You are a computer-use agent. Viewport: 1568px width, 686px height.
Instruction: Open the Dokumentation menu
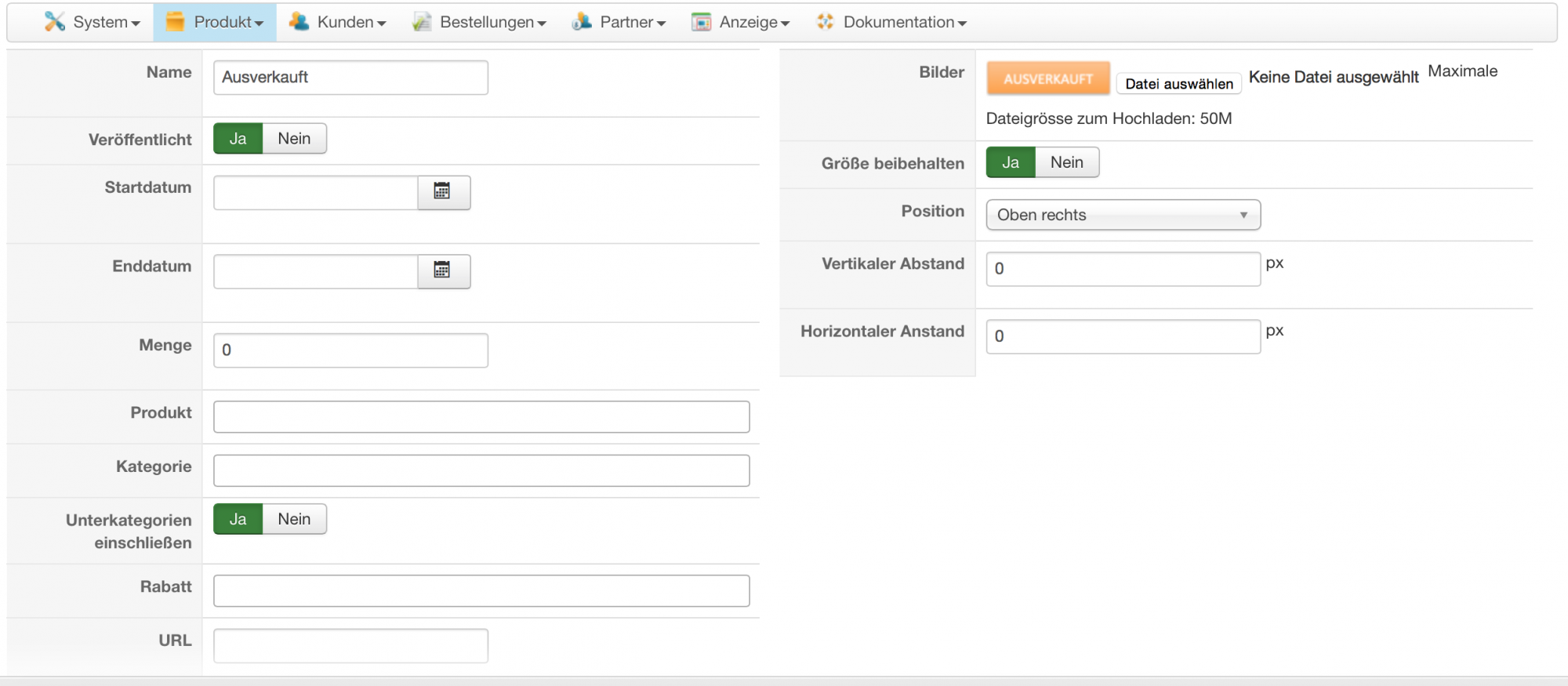(x=891, y=22)
